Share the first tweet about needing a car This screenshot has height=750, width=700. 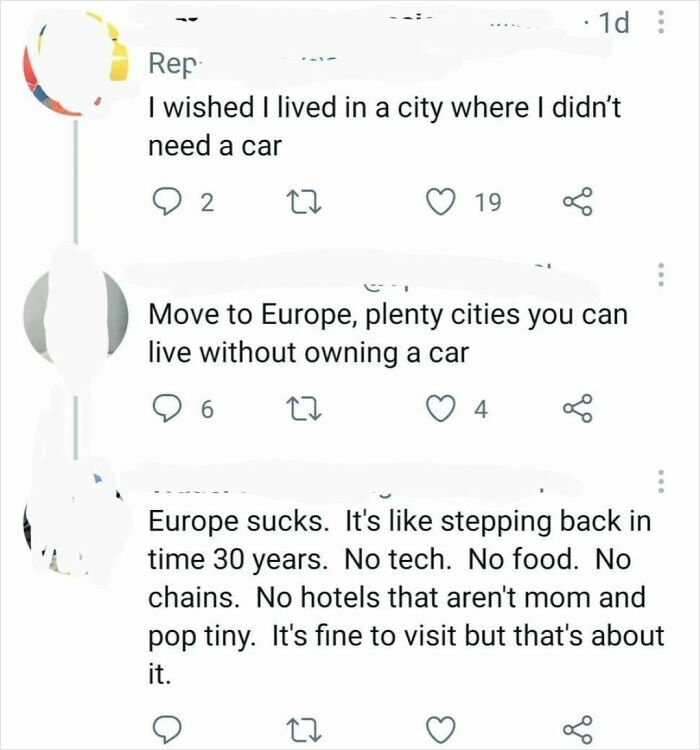tap(578, 202)
